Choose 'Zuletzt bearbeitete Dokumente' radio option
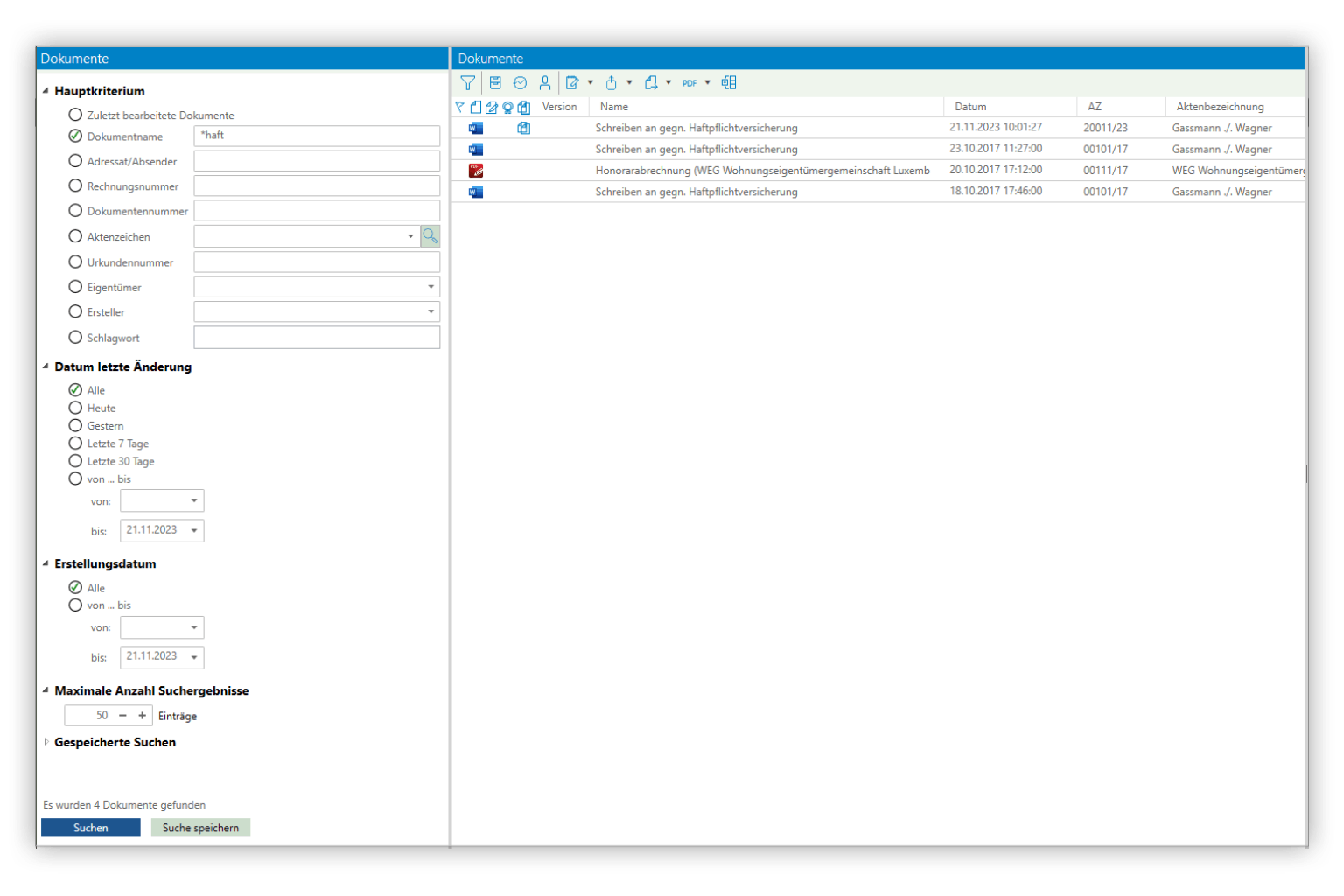 [75, 115]
